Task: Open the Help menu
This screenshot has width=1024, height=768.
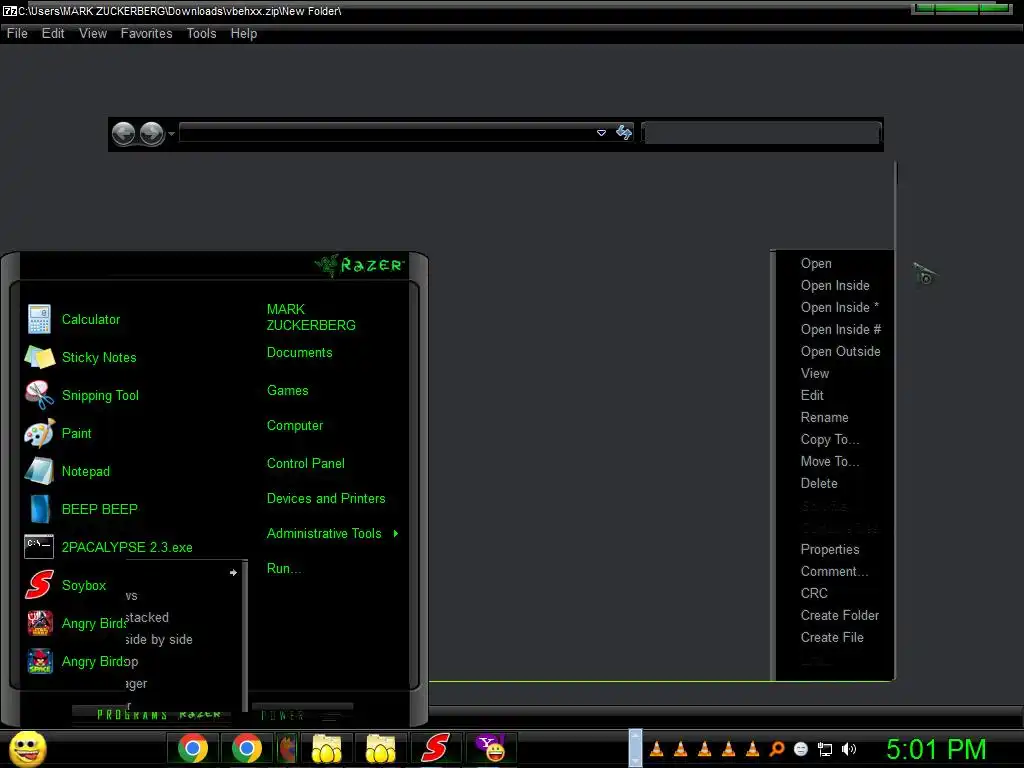Action: point(244,33)
